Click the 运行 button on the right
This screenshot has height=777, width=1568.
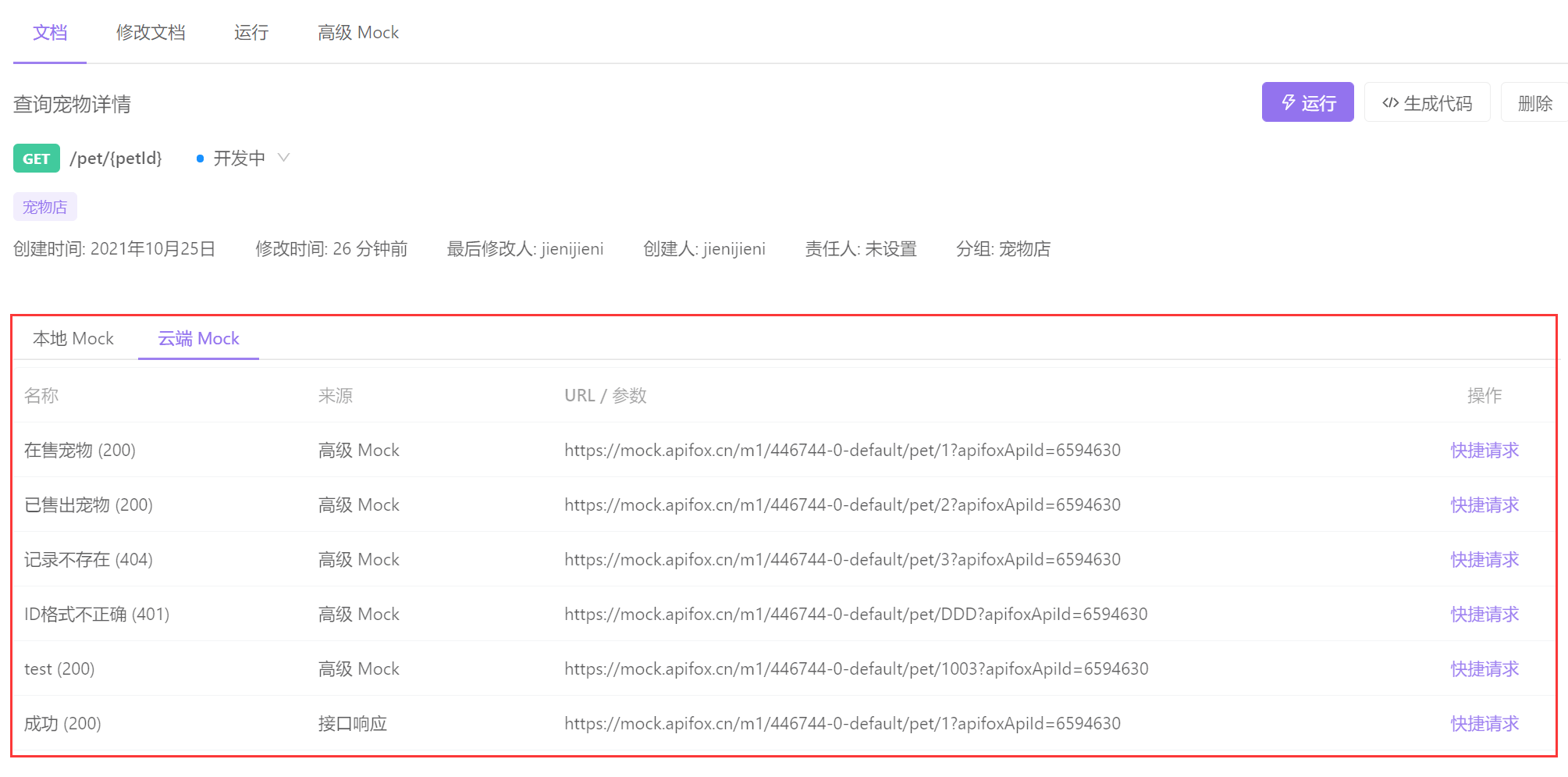tap(1308, 102)
